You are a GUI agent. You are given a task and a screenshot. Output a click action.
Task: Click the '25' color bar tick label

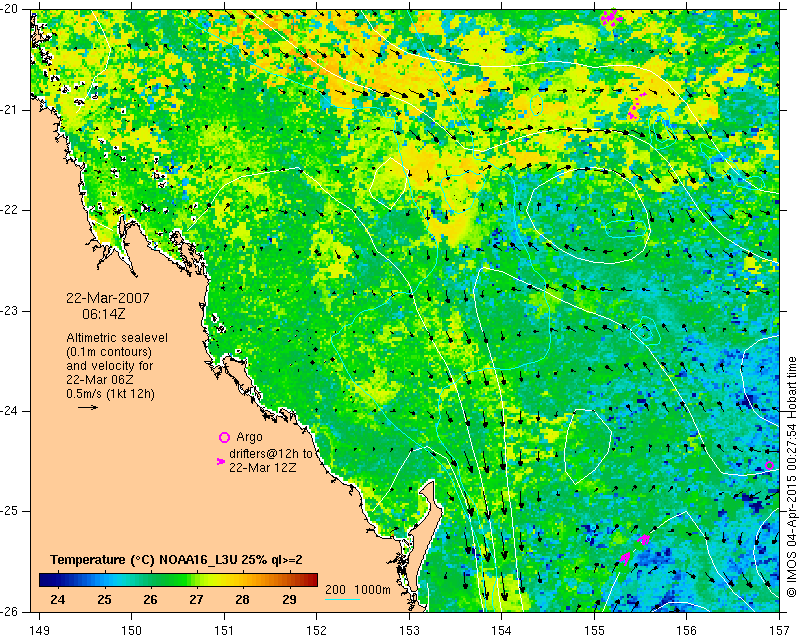click(x=104, y=599)
